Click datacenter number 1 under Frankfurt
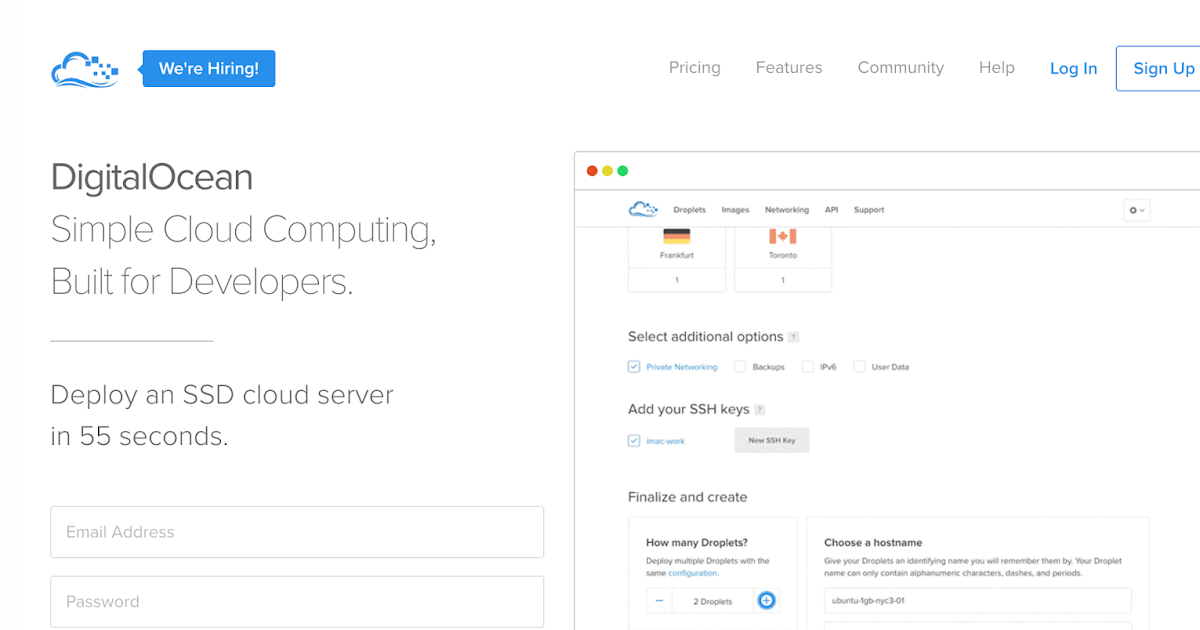The width and height of the screenshot is (1200, 630). pyautogui.click(x=677, y=281)
